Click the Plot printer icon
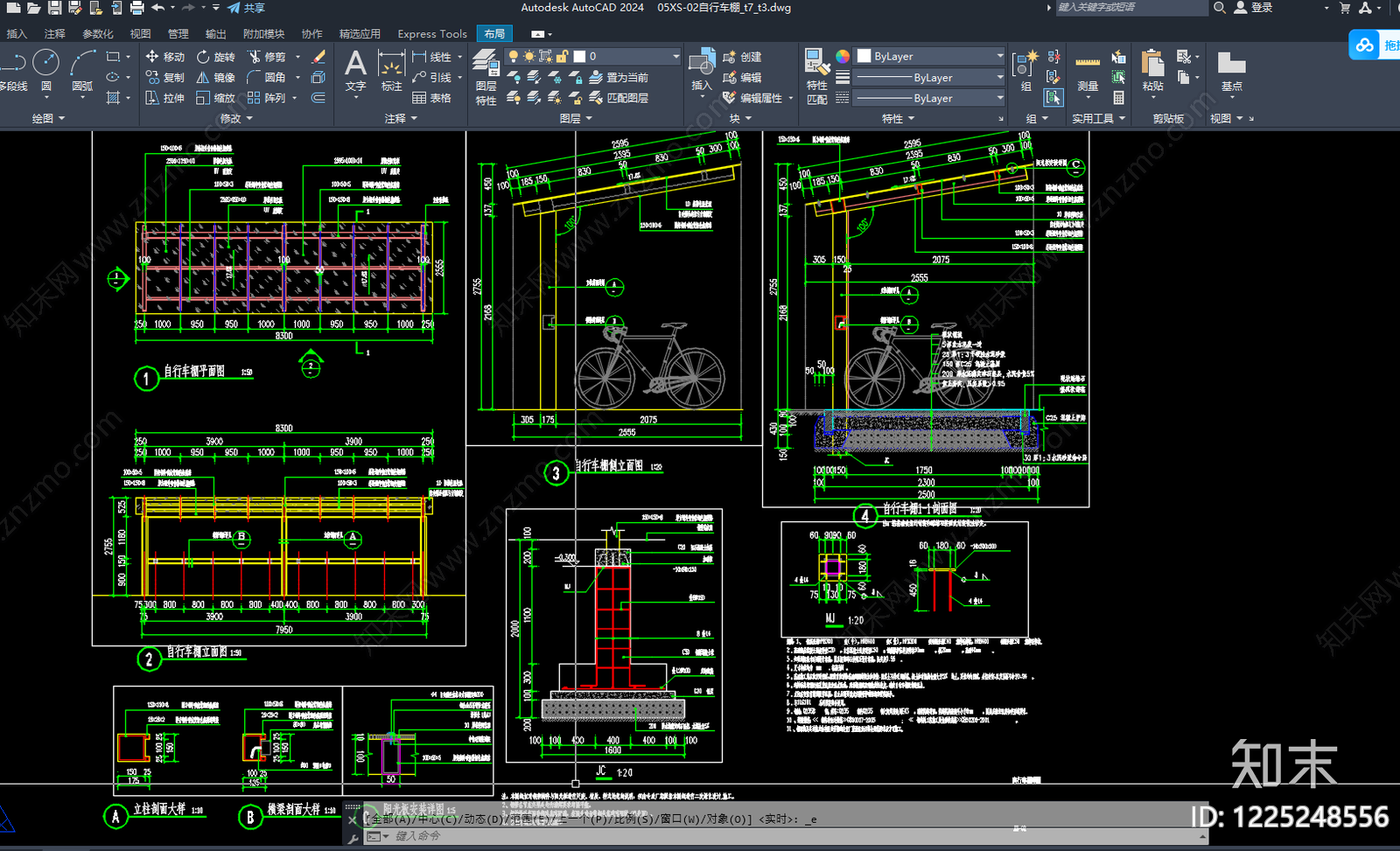 pos(136,8)
